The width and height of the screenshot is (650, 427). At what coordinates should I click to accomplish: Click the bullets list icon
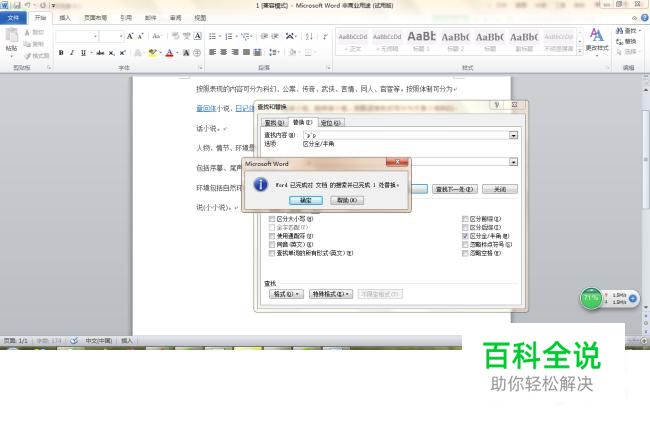[212, 36]
